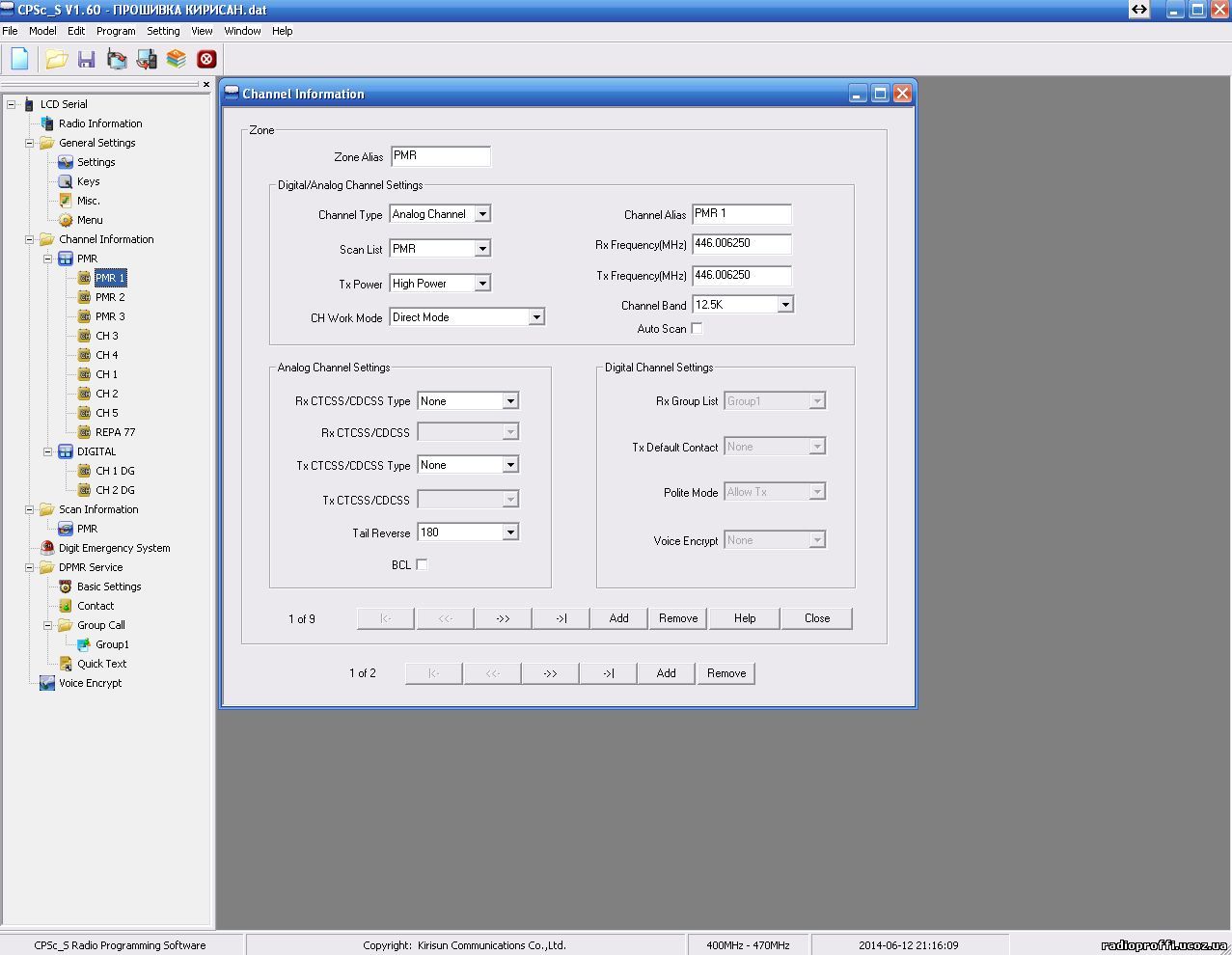
Task: Select Radio Information icon in tree
Action: click(46, 123)
